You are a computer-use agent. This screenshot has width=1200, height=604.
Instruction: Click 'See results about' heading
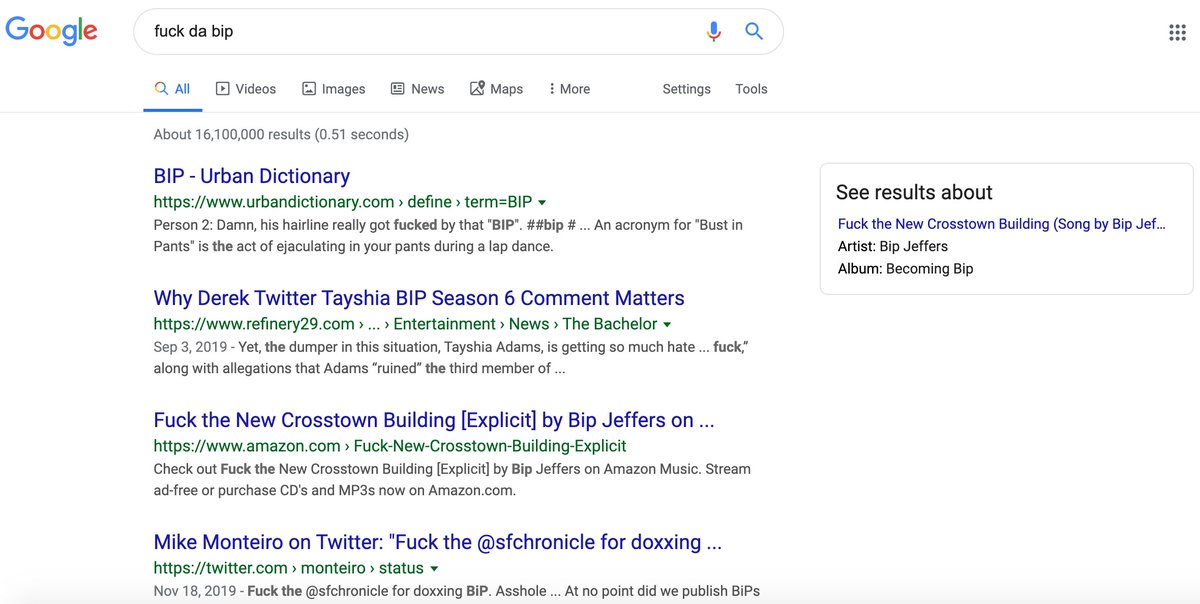914,192
